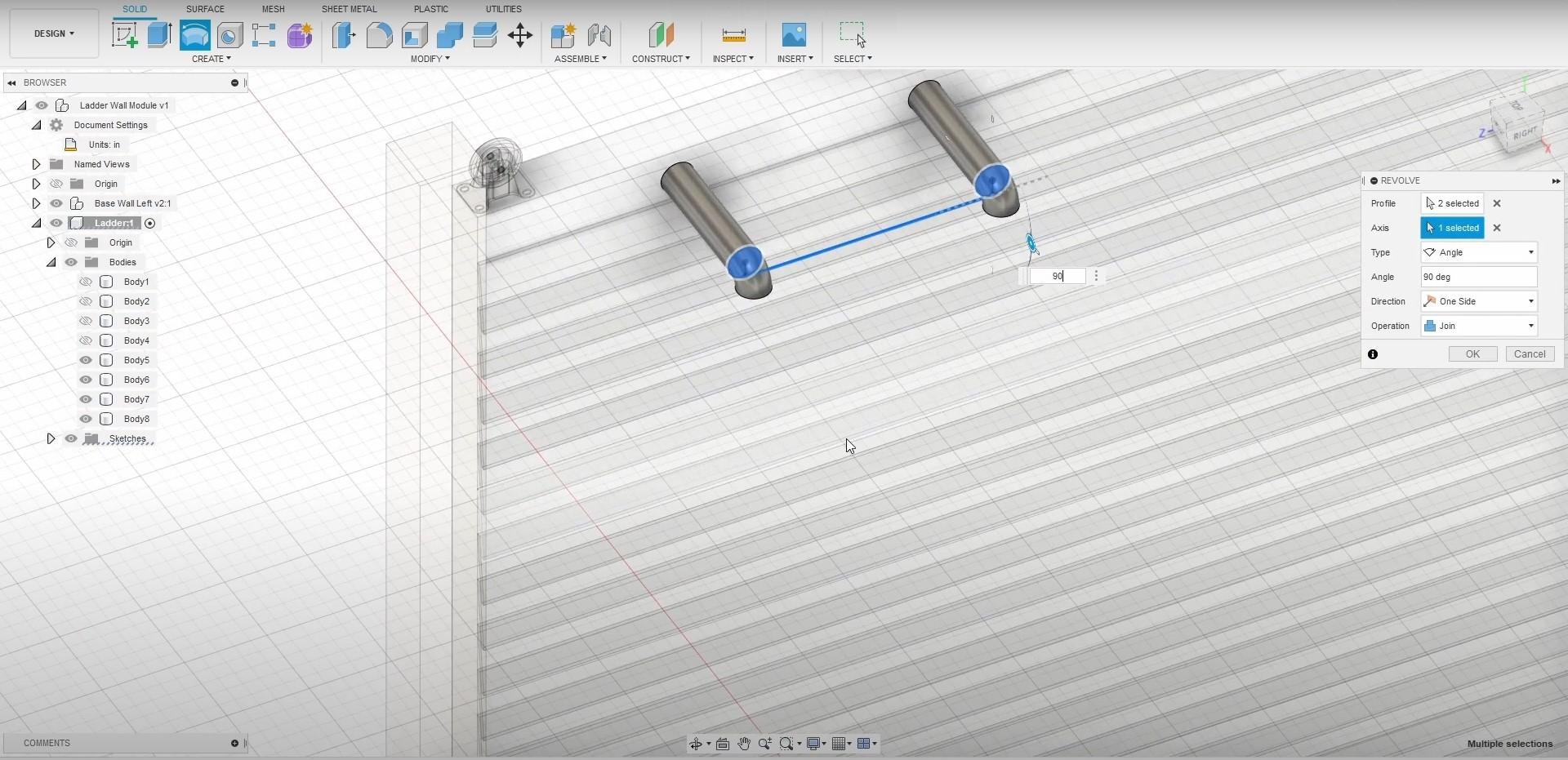Screen dimensions: 1568x760
Task: Expand the Named Views folder
Action: (x=36, y=164)
